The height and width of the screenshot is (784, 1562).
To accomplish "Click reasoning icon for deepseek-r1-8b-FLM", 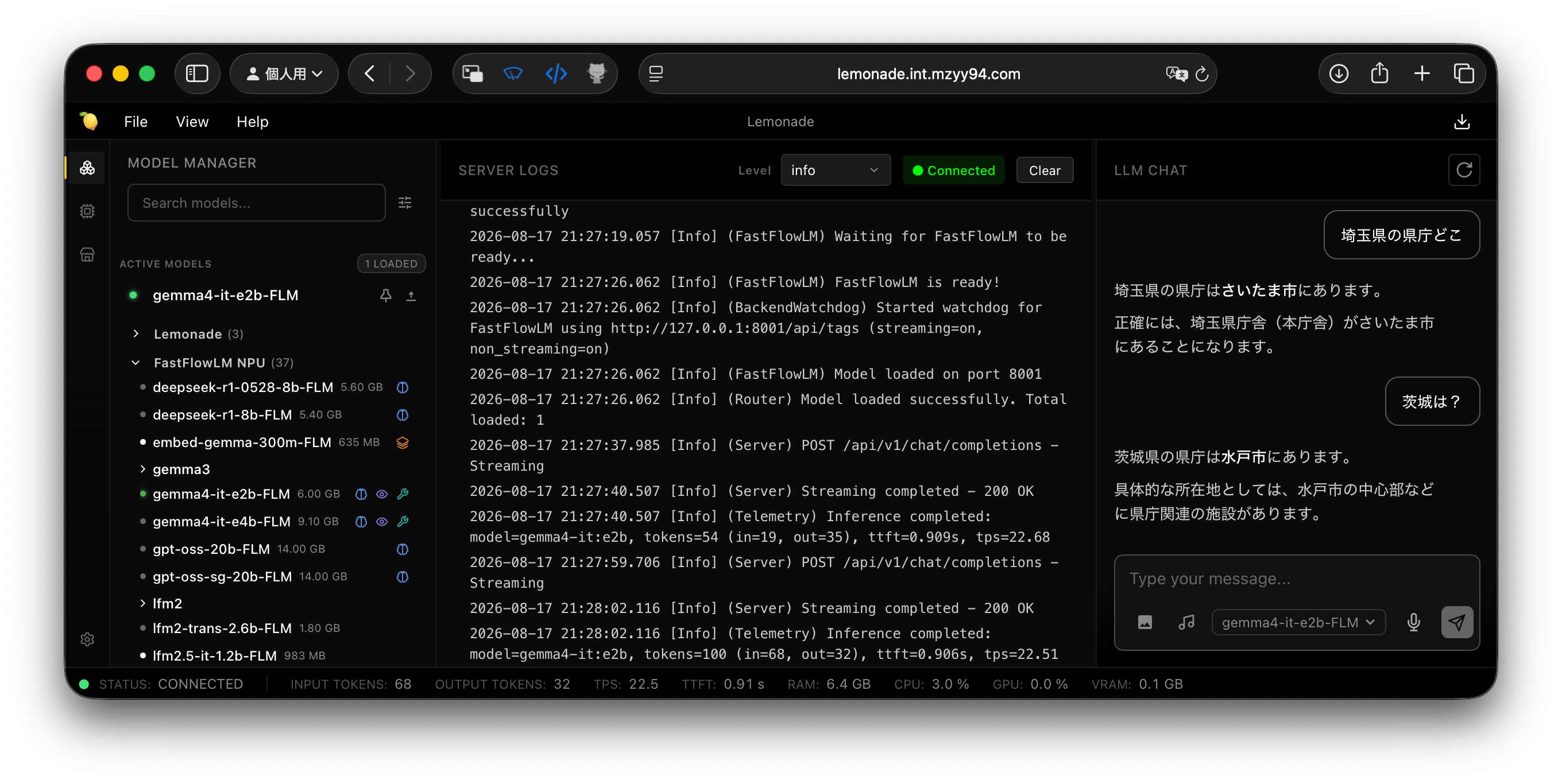I will tap(403, 415).
